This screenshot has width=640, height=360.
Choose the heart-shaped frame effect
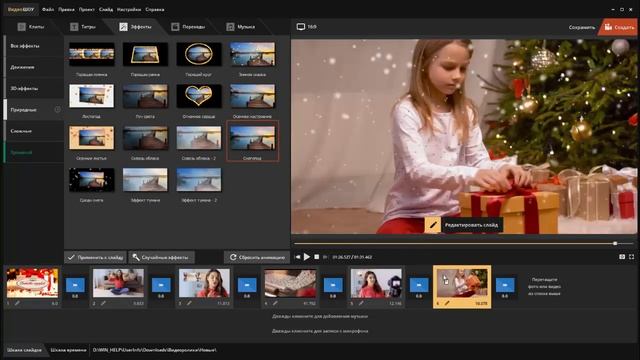click(199, 96)
